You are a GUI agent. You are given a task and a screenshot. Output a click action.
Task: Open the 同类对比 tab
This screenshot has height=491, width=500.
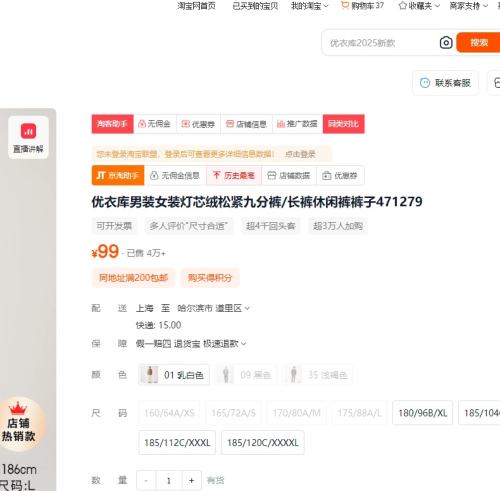point(343,124)
